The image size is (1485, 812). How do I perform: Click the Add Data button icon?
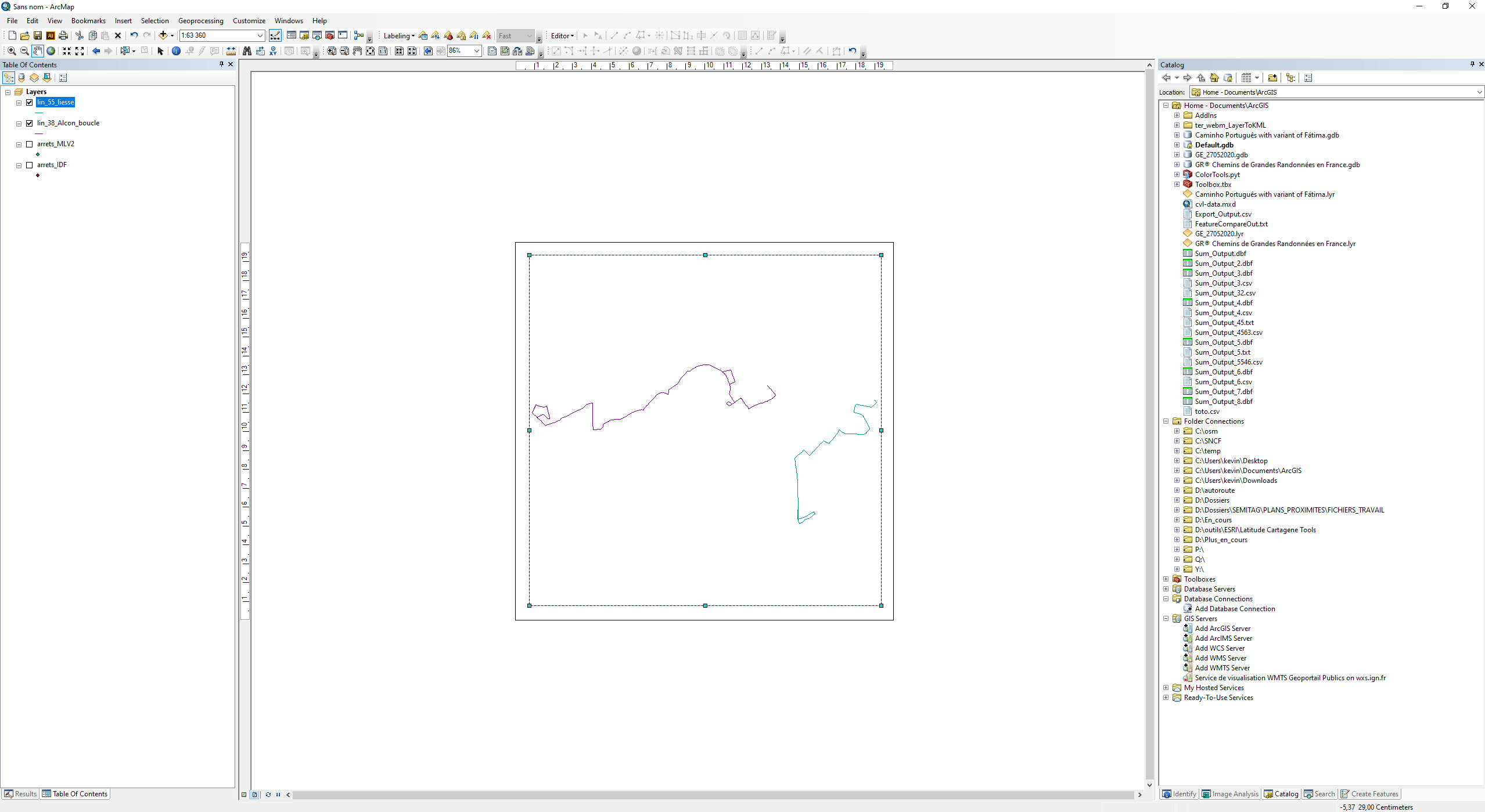[x=163, y=35]
